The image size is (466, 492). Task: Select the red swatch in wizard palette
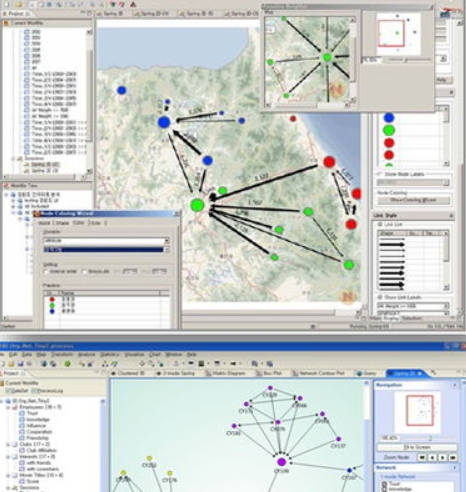[52, 299]
